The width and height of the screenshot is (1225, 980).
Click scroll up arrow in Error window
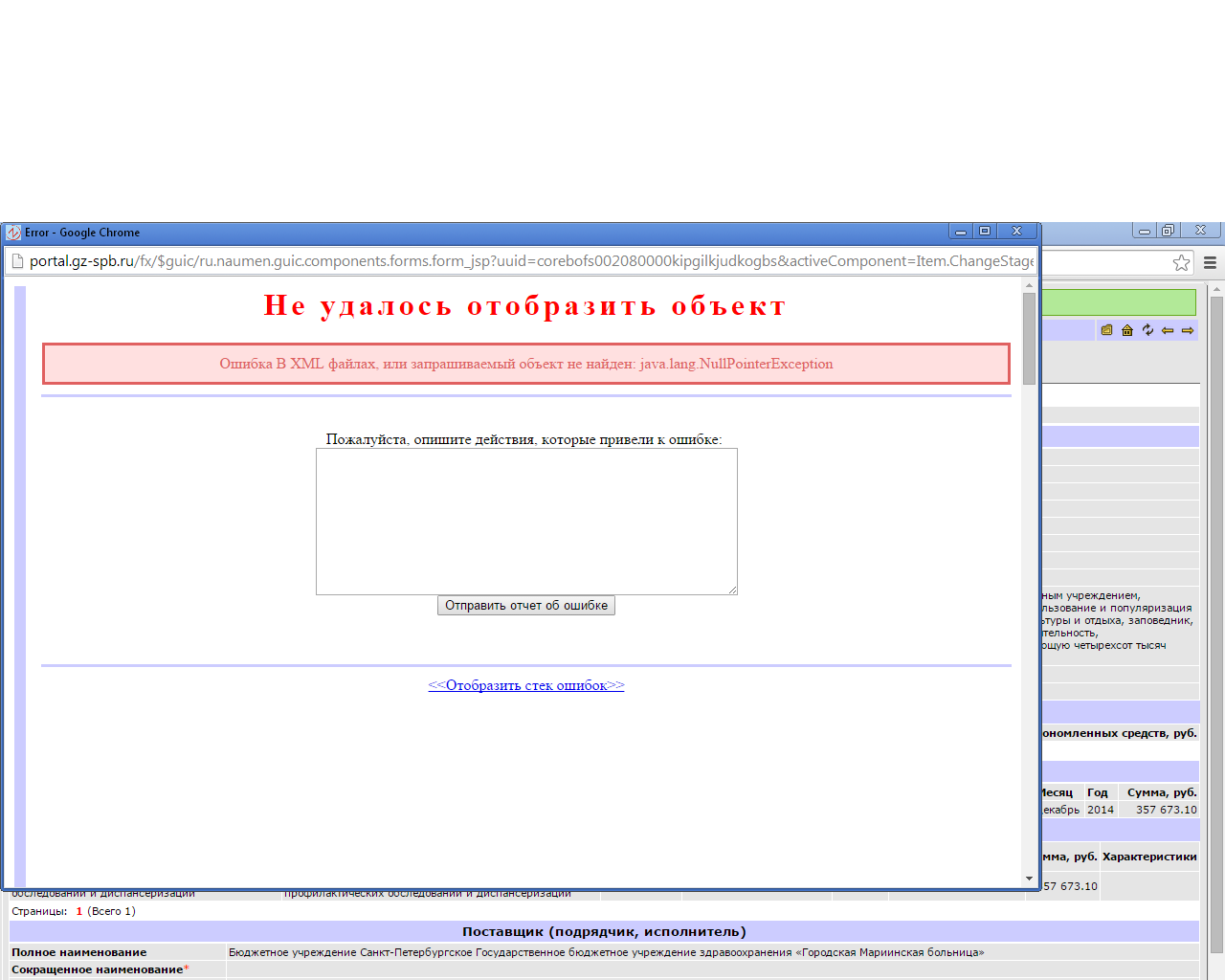pos(1029,285)
